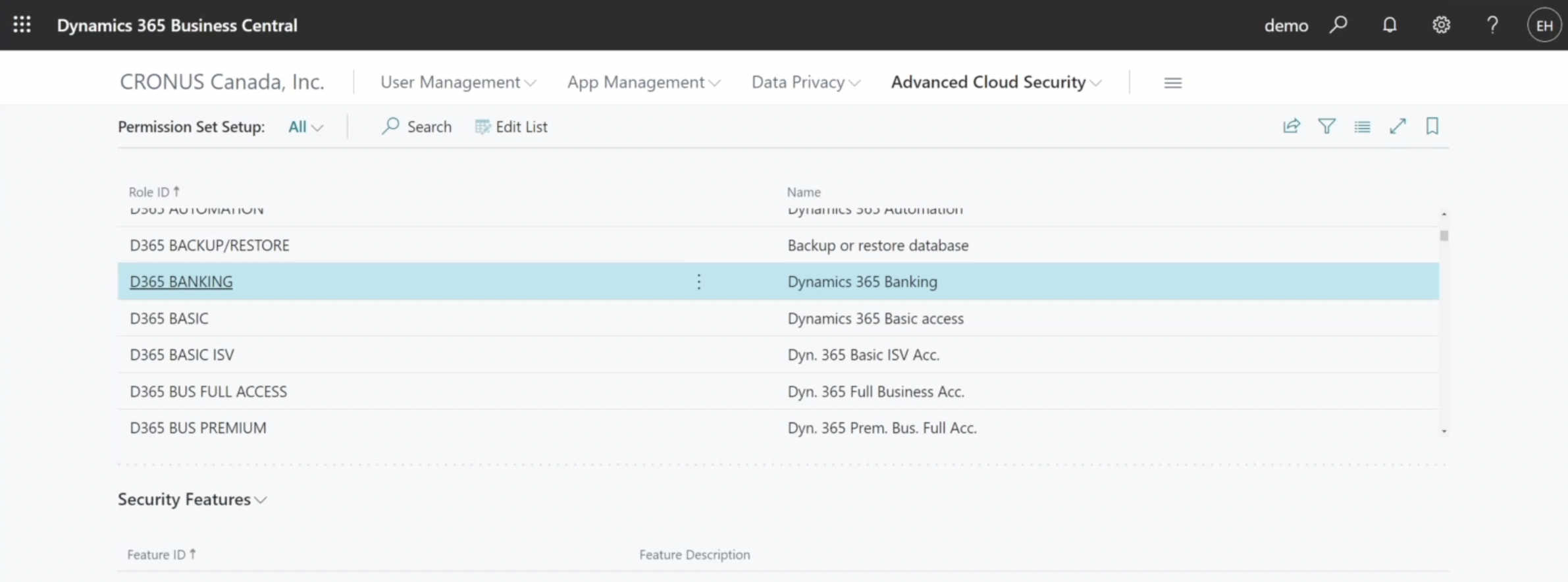Open the D365 BANKING role link
The image size is (1568, 582).
(181, 282)
